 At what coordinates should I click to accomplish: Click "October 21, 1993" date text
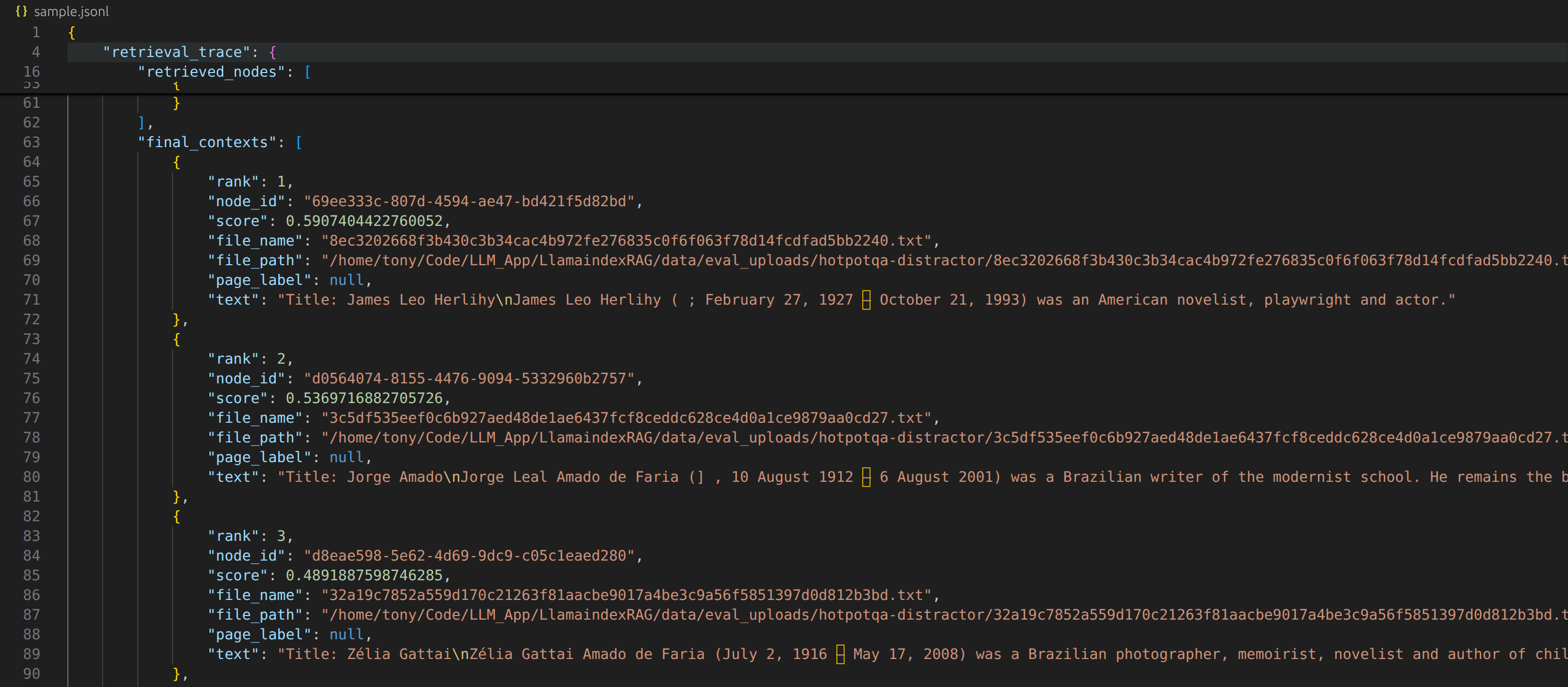click(x=950, y=300)
